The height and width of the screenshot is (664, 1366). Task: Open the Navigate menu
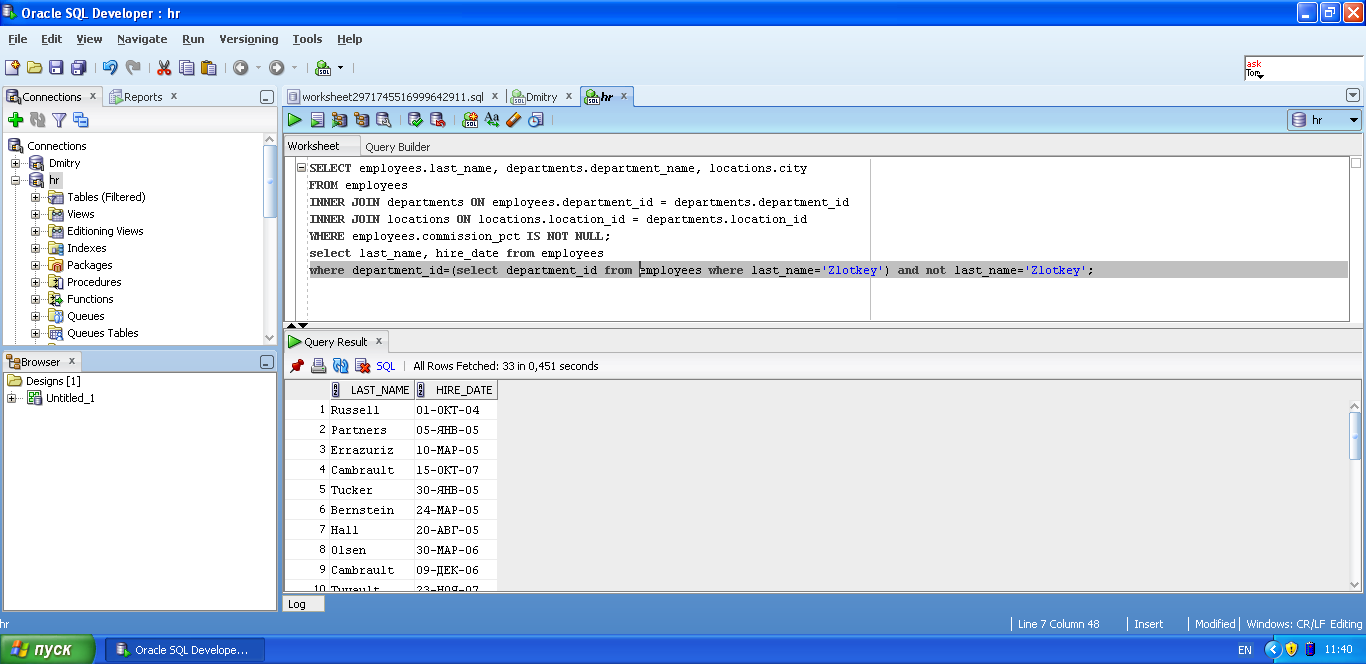(142, 39)
